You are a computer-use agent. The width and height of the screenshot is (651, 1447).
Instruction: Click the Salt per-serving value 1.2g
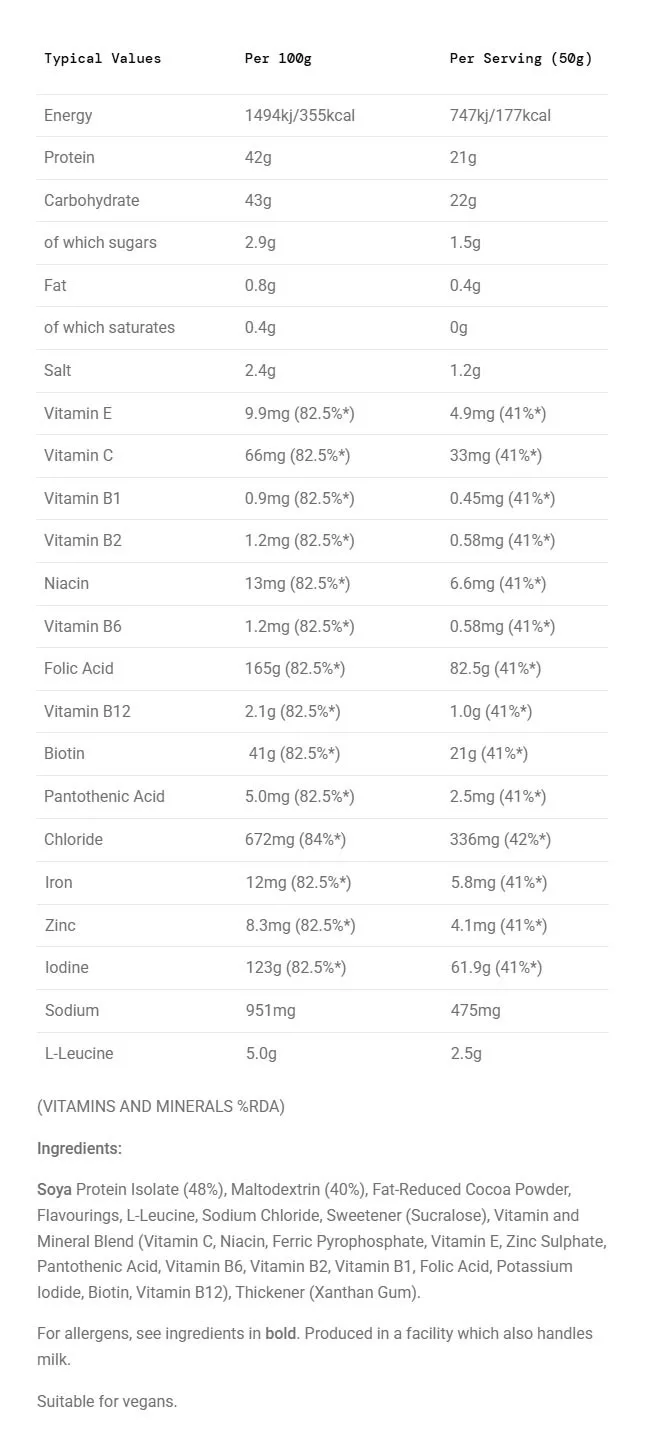[x=465, y=371]
